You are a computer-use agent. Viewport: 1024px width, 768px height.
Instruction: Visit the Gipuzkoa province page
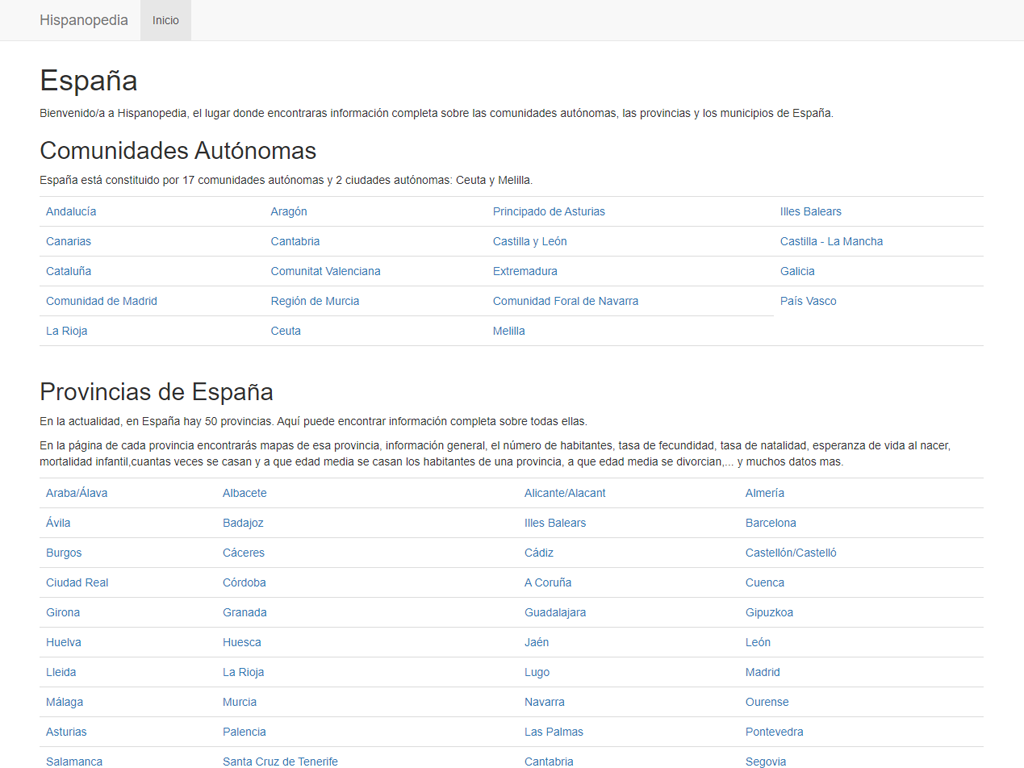pos(769,614)
